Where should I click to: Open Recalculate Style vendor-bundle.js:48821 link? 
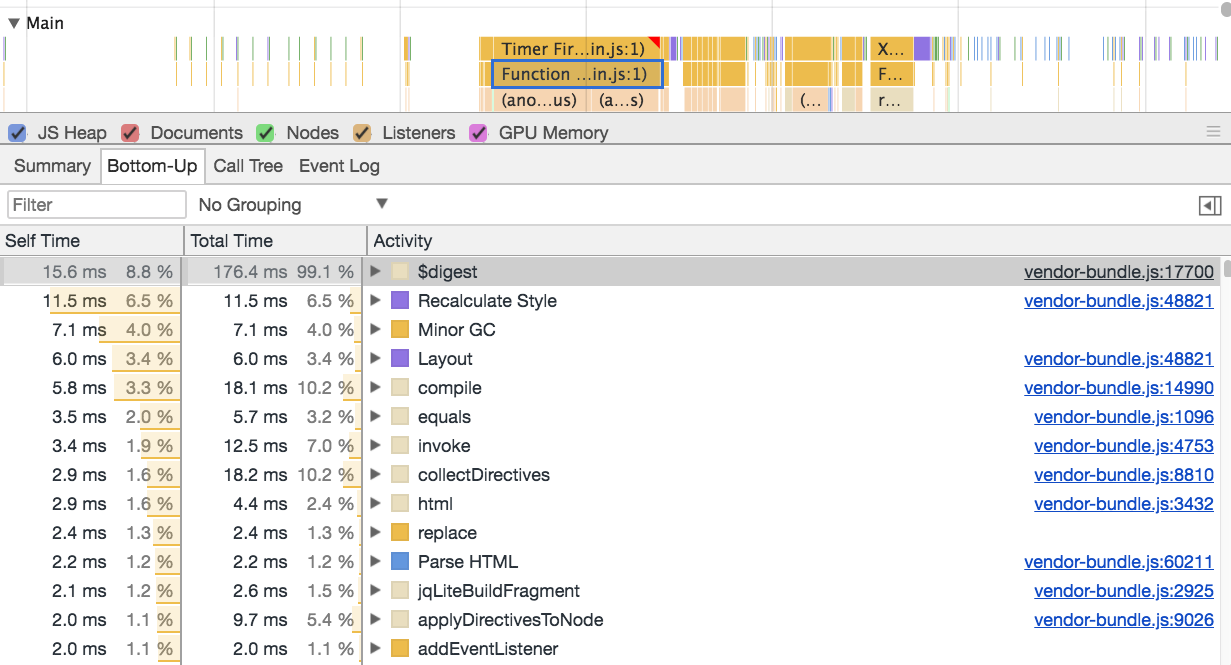1119,301
